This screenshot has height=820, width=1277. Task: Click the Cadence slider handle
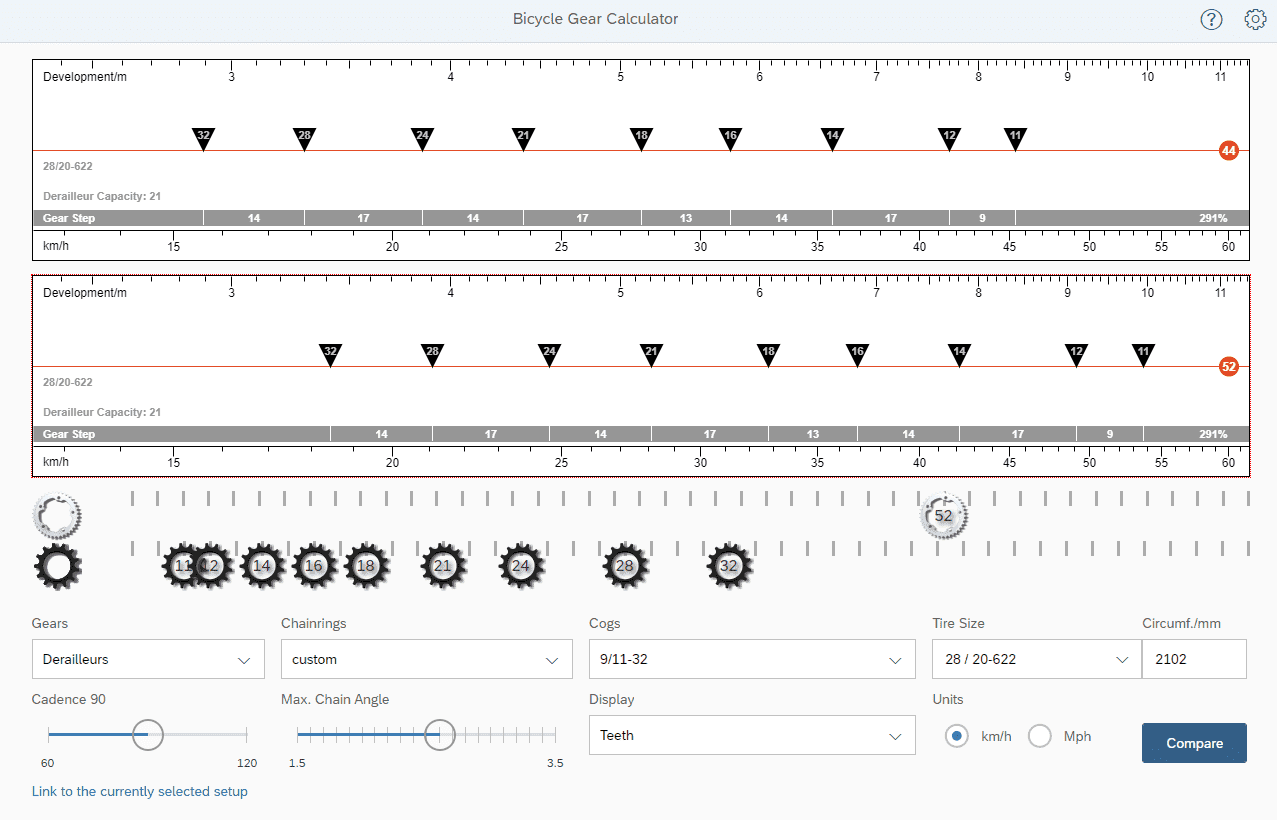(x=148, y=735)
